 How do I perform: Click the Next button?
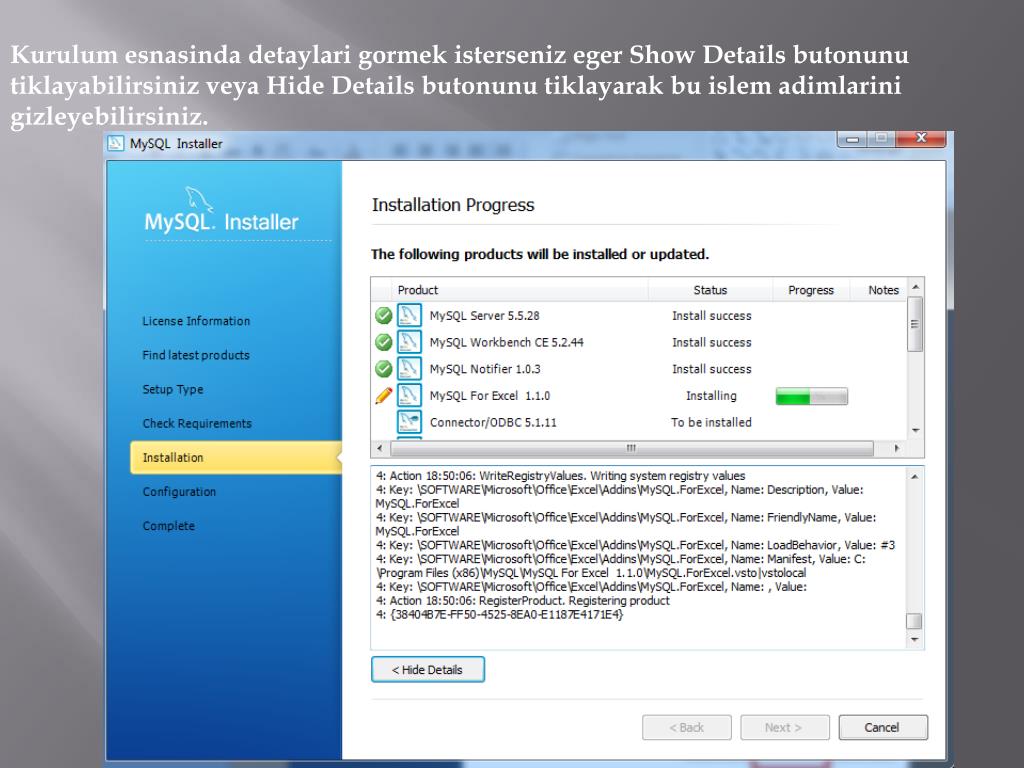pos(784,728)
